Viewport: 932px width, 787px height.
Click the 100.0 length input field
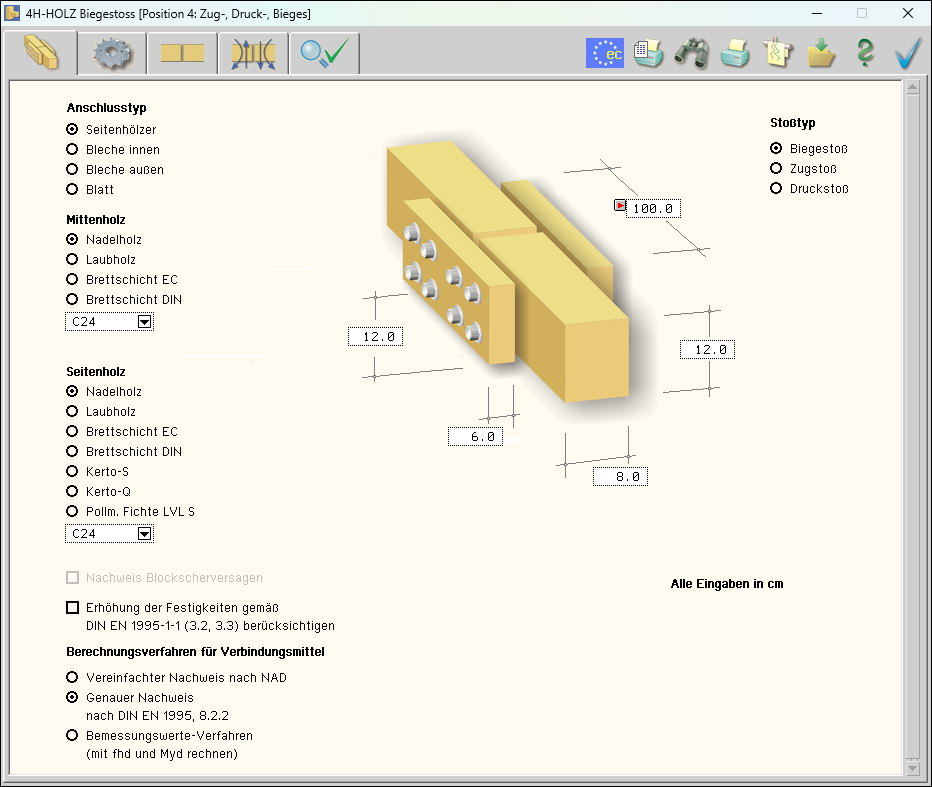pos(653,209)
